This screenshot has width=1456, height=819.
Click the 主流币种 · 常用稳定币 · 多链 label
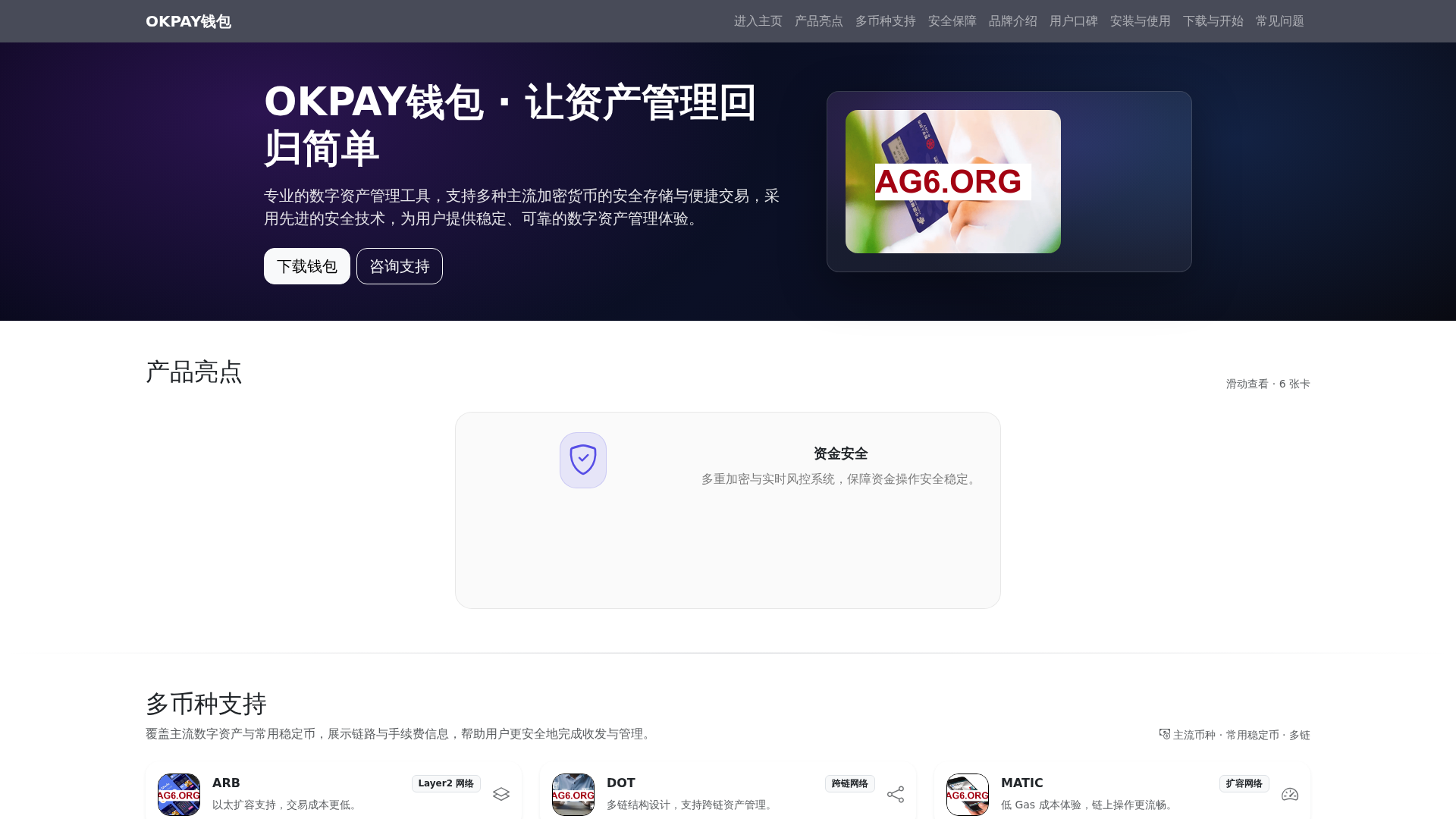pos(1241,735)
